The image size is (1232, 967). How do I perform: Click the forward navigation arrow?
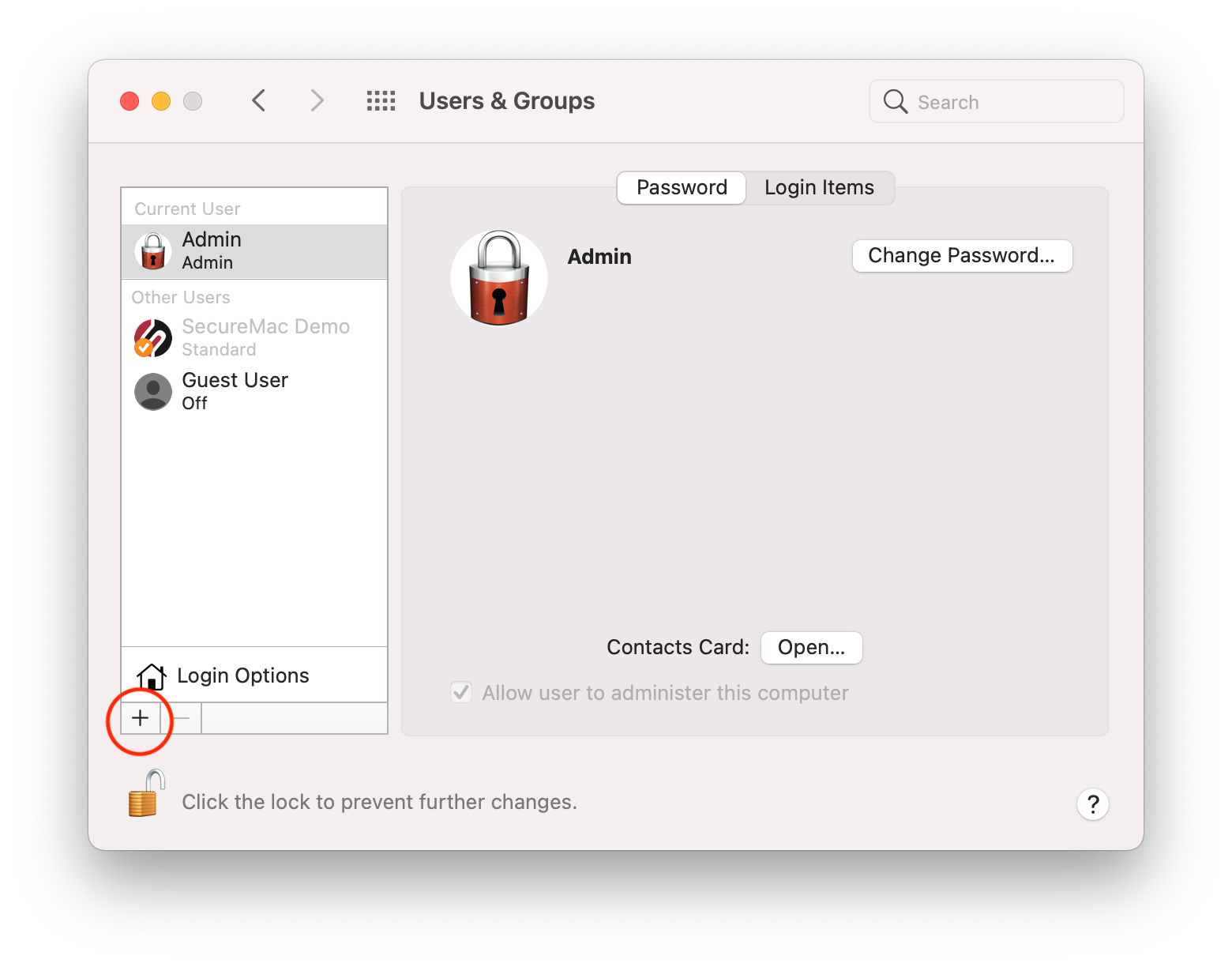pos(316,100)
